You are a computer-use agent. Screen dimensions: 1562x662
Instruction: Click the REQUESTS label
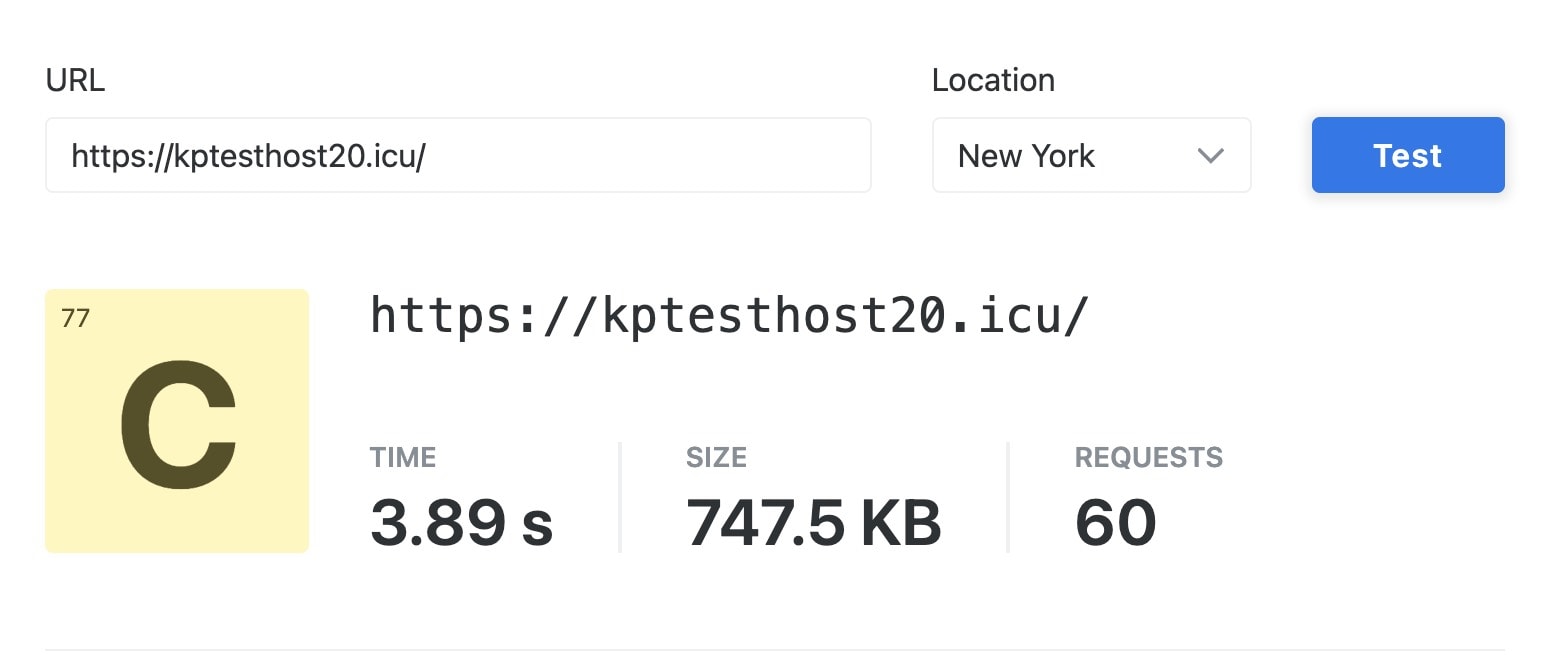tap(1148, 458)
